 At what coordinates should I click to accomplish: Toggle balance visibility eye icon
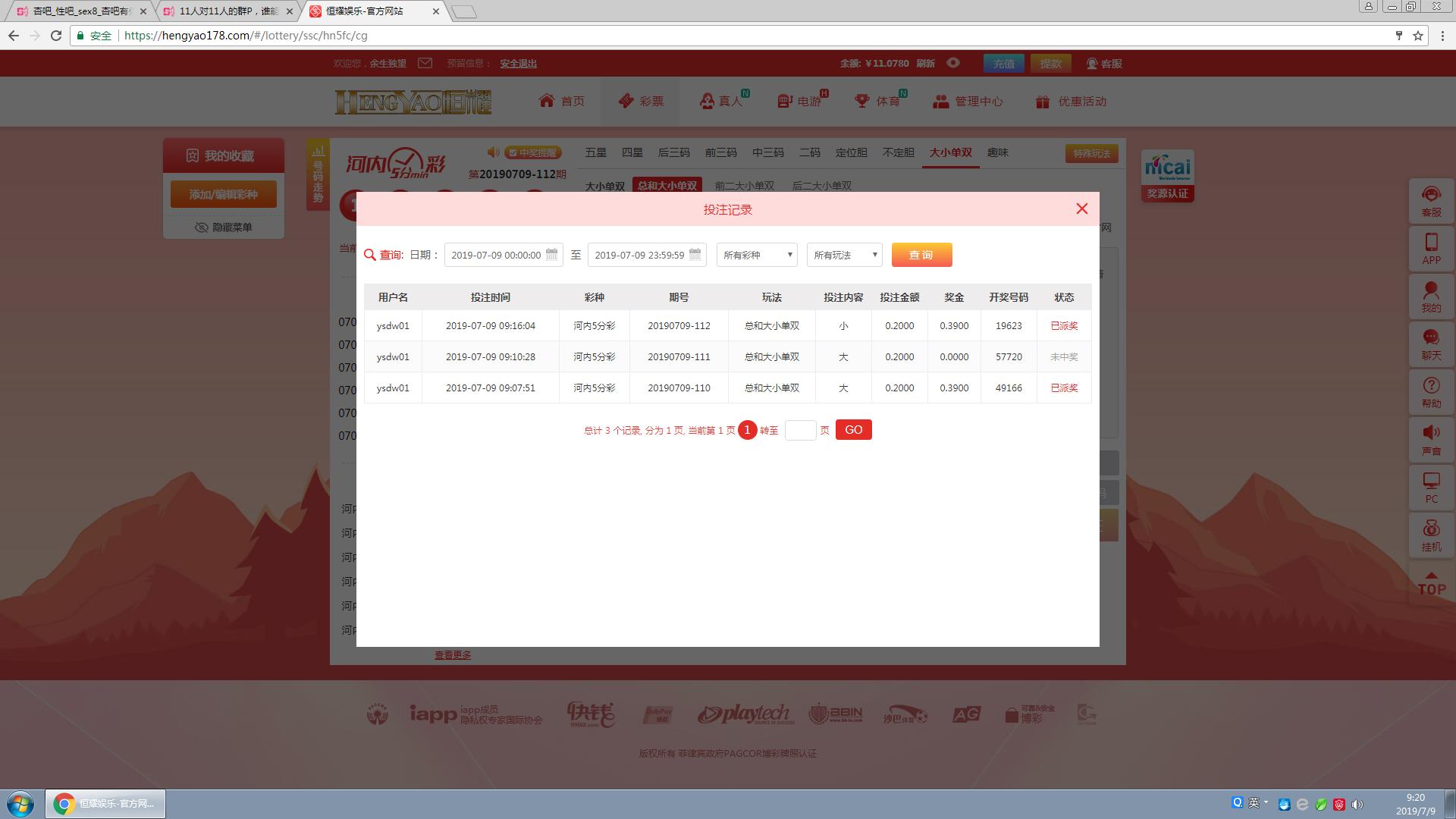coord(953,63)
